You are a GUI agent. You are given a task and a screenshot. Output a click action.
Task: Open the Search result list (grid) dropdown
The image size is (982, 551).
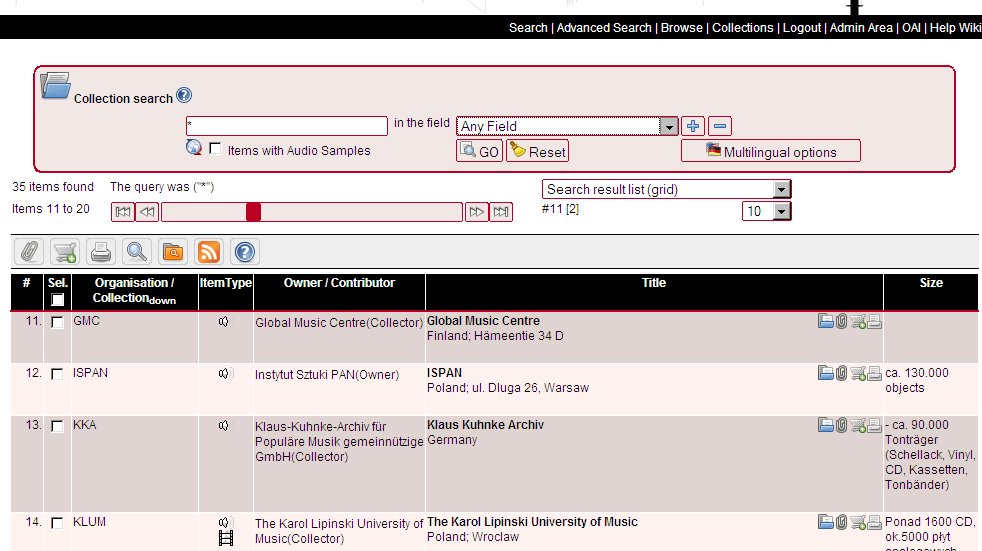point(666,189)
